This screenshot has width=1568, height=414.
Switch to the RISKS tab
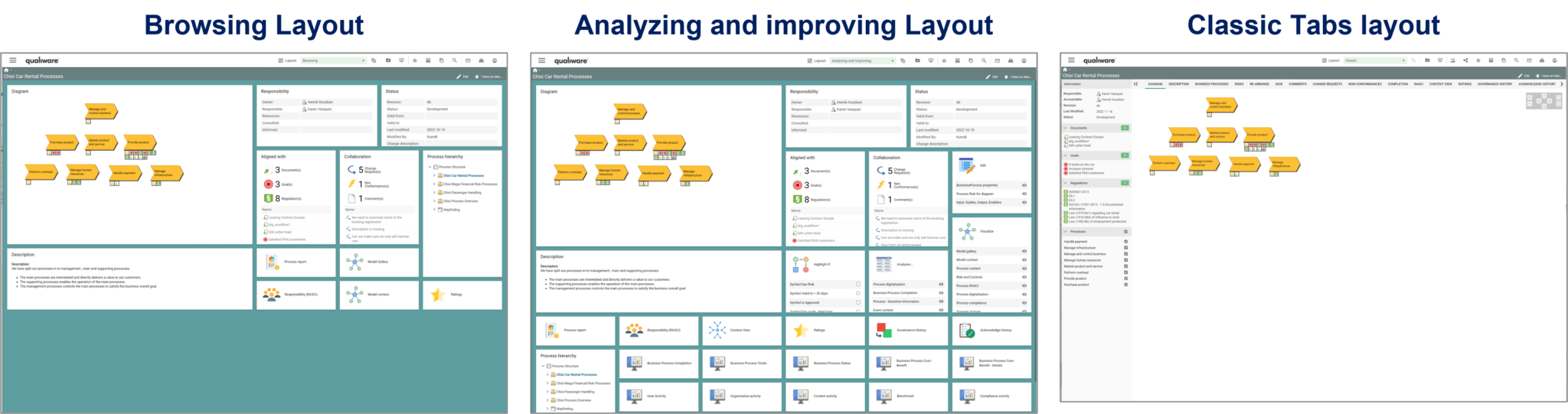point(1239,84)
